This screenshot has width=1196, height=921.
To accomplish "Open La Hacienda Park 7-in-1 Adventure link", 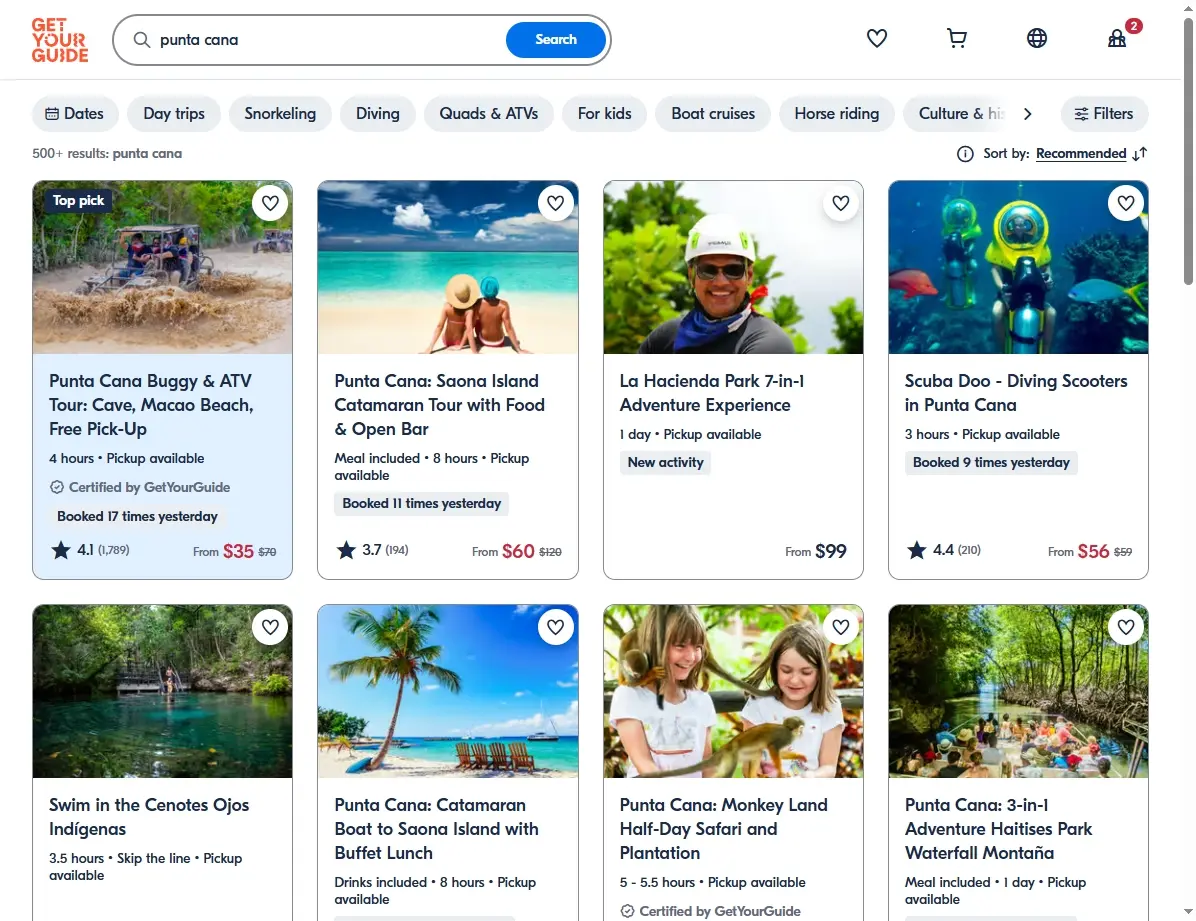I will 712,393.
